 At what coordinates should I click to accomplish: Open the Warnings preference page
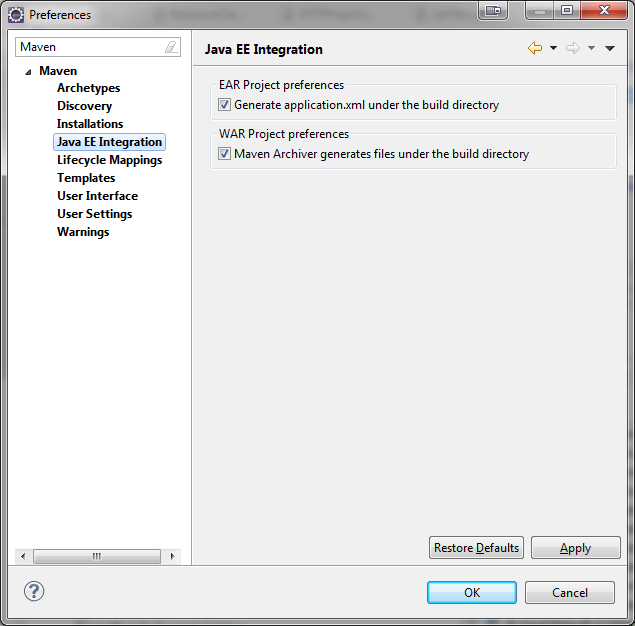point(83,232)
